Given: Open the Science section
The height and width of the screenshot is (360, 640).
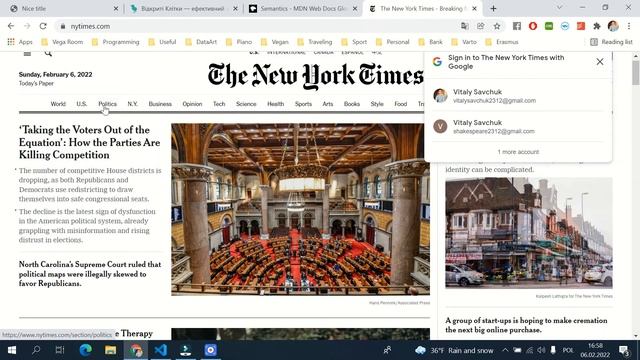Looking at the screenshot, I should point(246,104).
